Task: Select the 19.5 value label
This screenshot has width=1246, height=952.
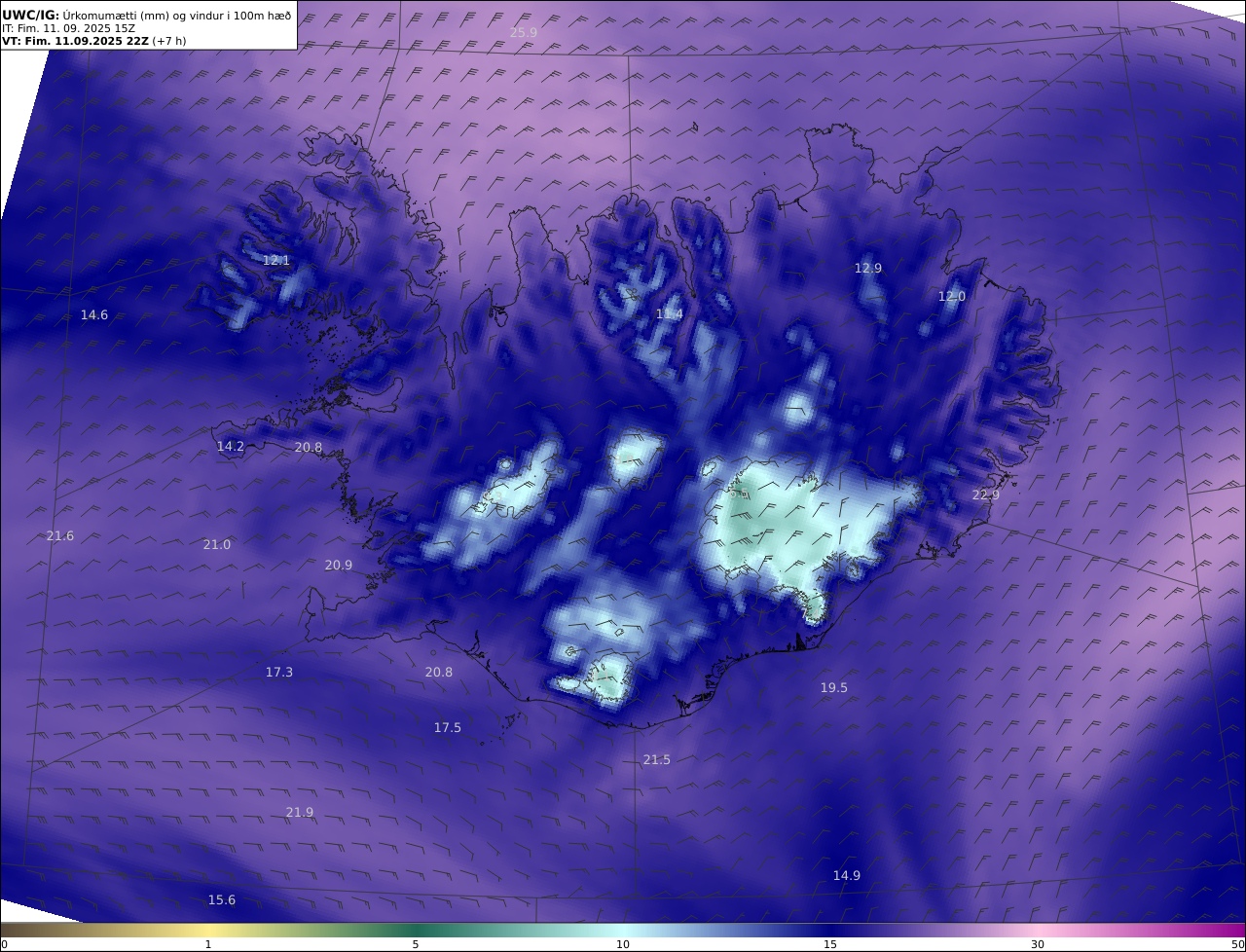Action: (834, 687)
